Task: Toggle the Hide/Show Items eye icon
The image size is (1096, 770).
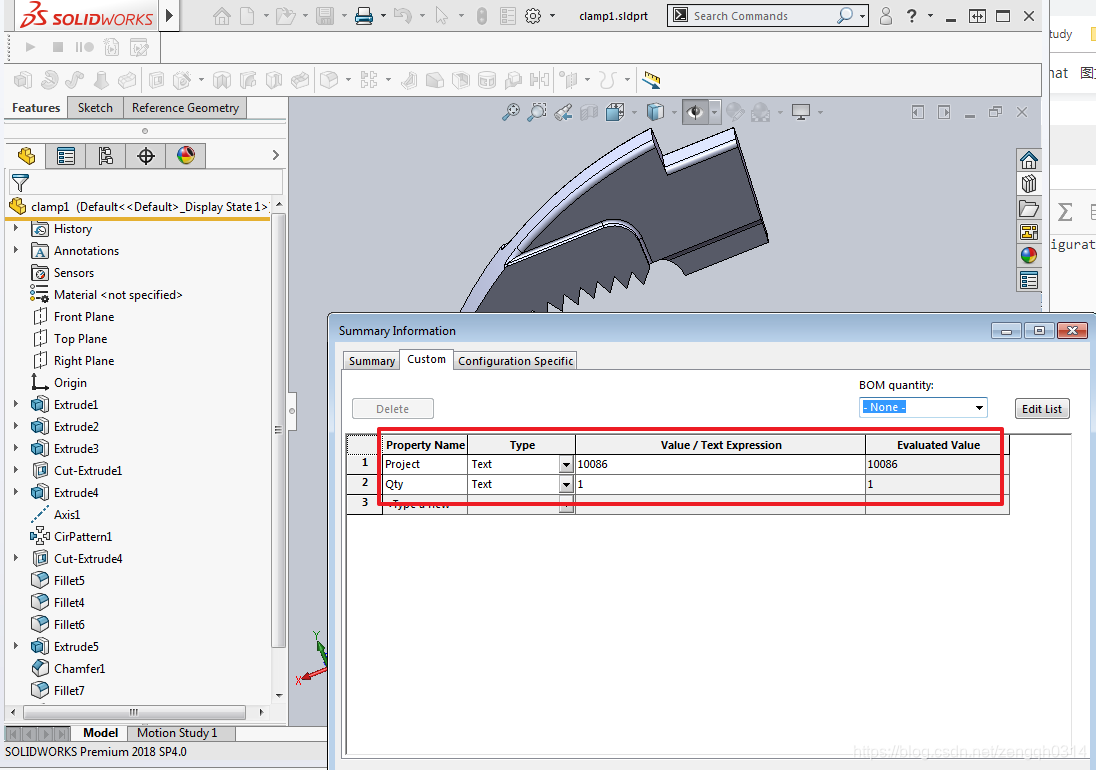Action: click(x=695, y=112)
